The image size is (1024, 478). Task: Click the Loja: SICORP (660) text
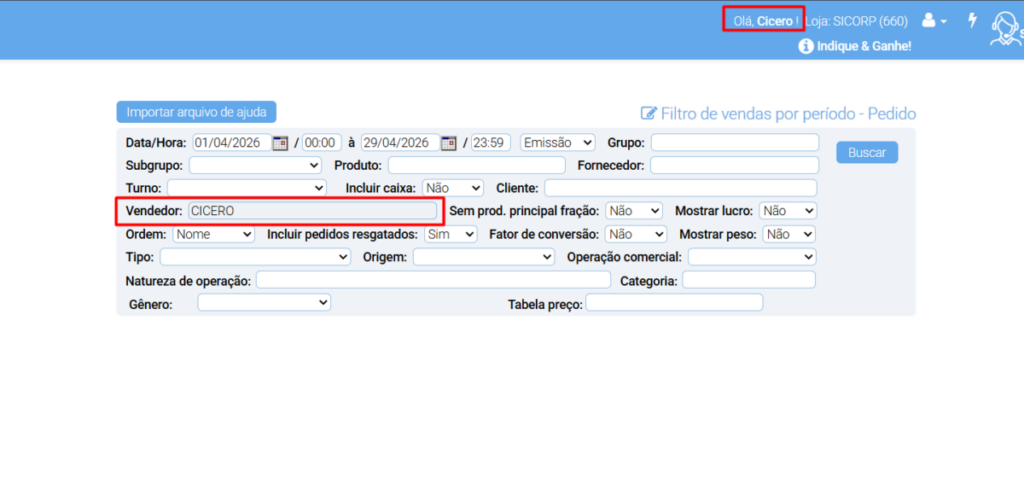[856, 21]
